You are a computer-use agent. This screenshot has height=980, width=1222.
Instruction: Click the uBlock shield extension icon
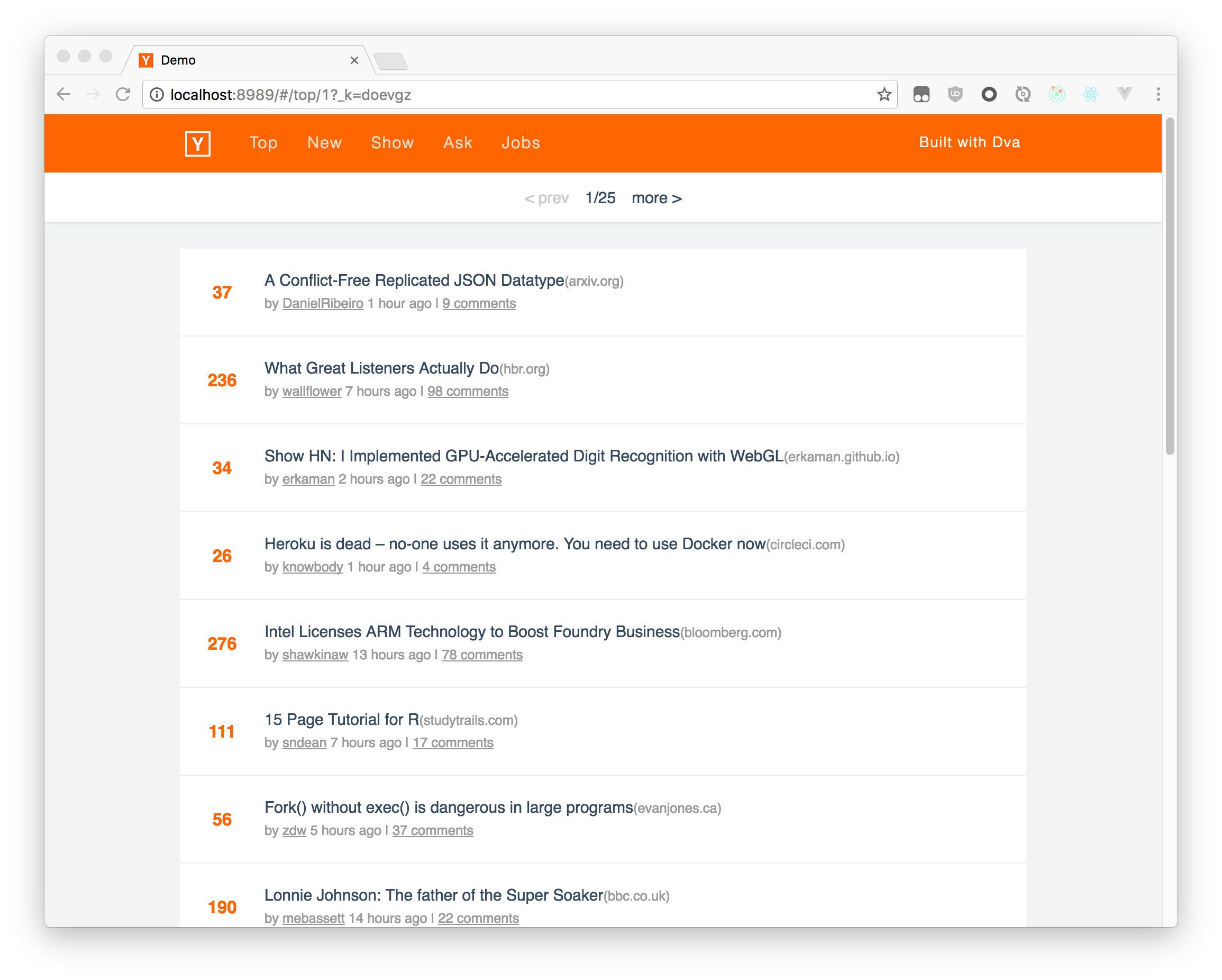point(955,94)
